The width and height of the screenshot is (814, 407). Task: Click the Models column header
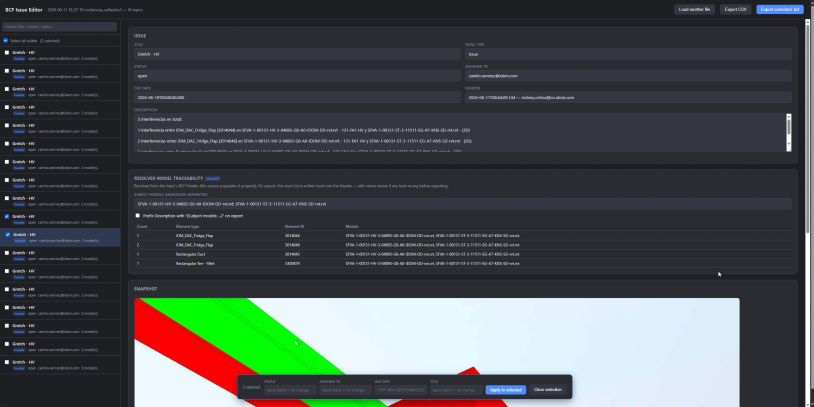coord(351,226)
